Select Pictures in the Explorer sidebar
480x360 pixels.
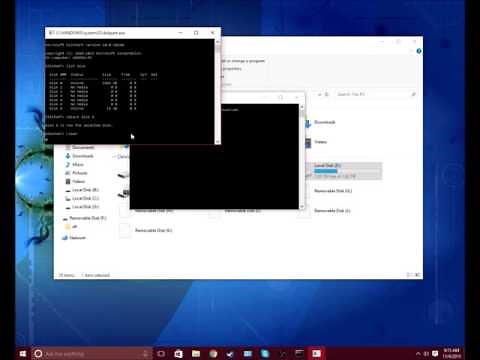coord(76,173)
